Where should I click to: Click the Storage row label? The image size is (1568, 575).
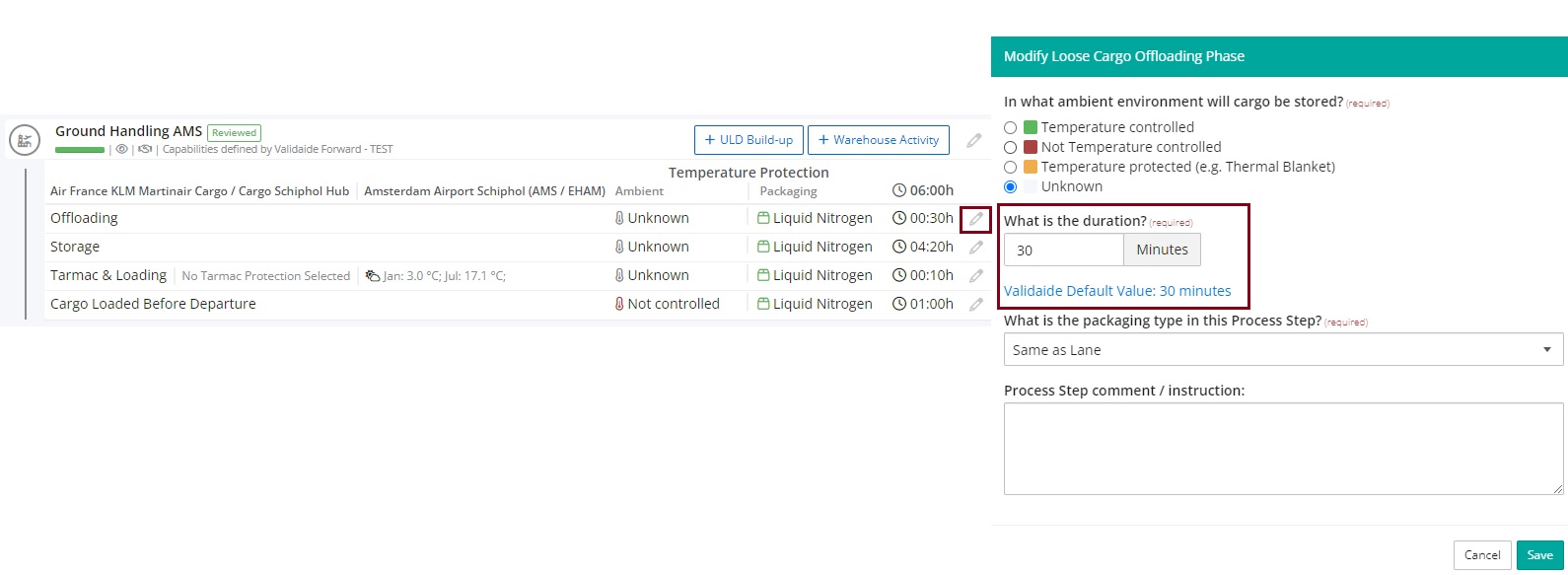tap(75, 247)
